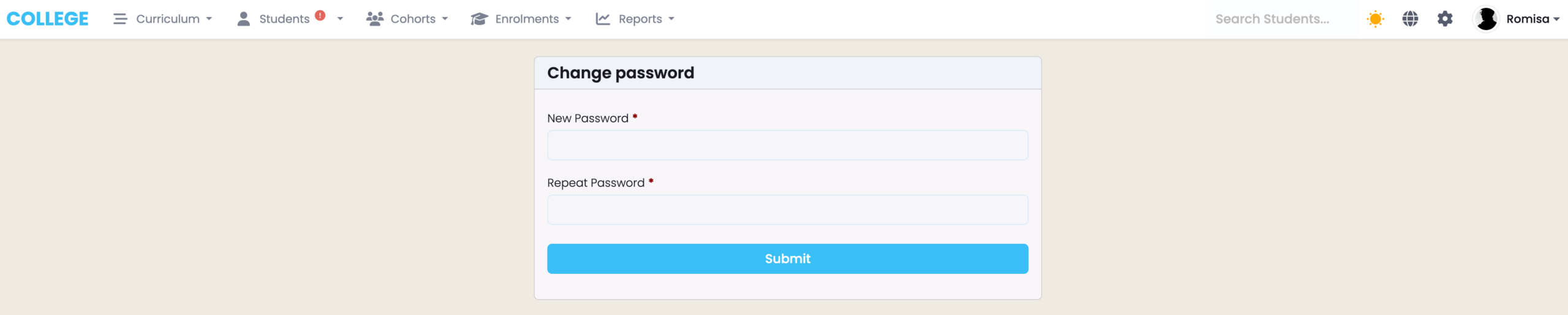The image size is (1568, 315).
Task: Click the Enrolments graduation cap icon
Action: click(x=479, y=19)
